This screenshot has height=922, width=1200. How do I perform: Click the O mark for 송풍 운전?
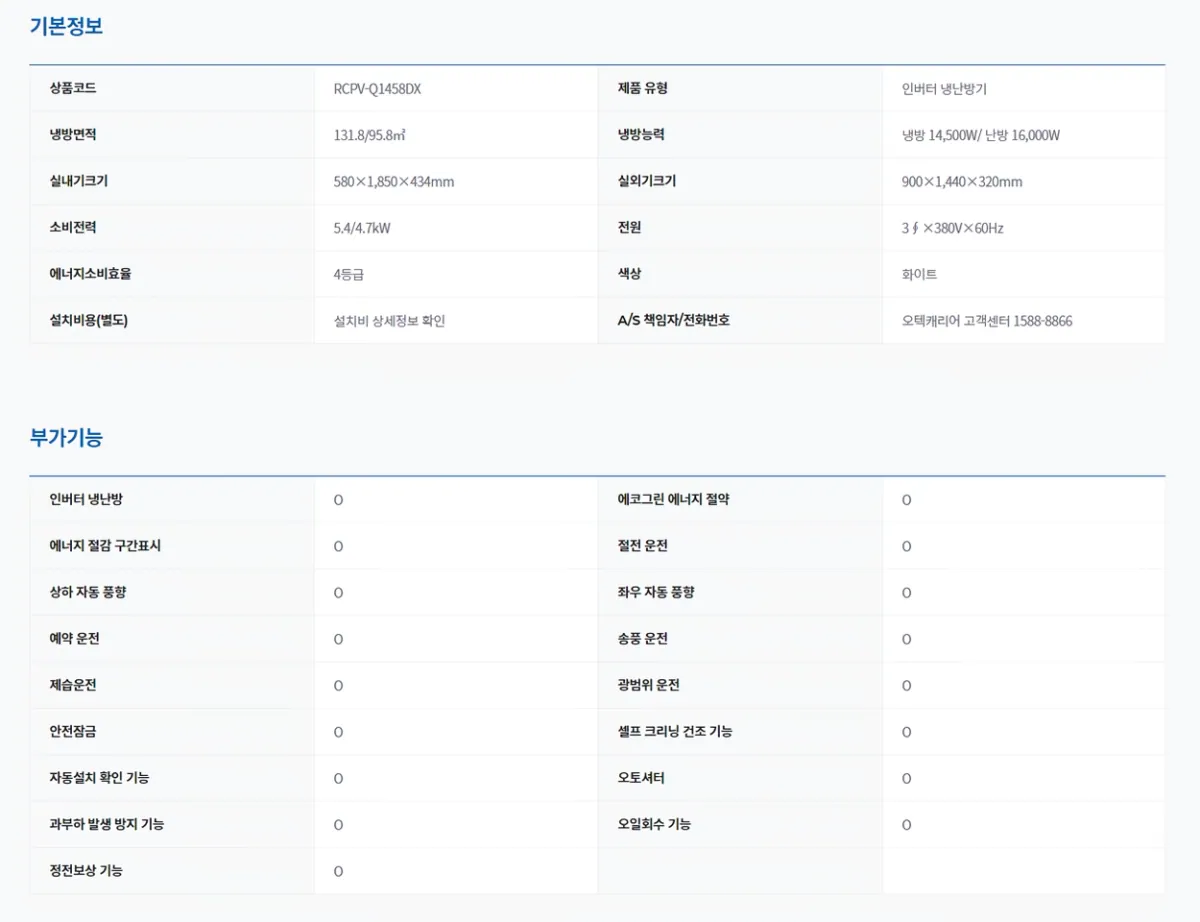pyautogui.click(x=906, y=639)
